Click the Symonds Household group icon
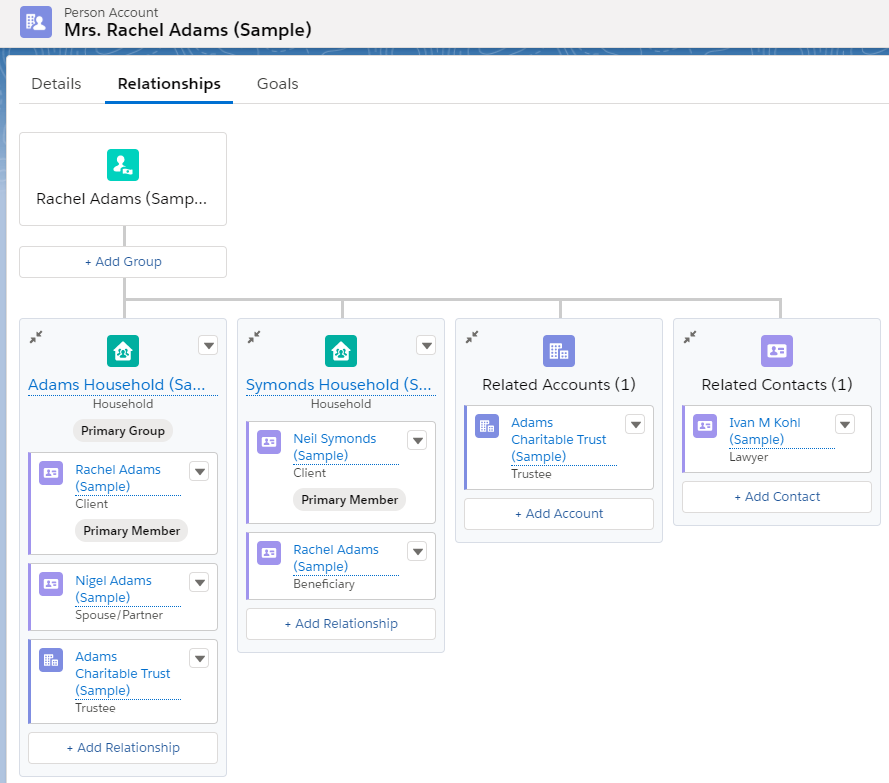Image resolution: width=889 pixels, height=783 pixels. 341,351
